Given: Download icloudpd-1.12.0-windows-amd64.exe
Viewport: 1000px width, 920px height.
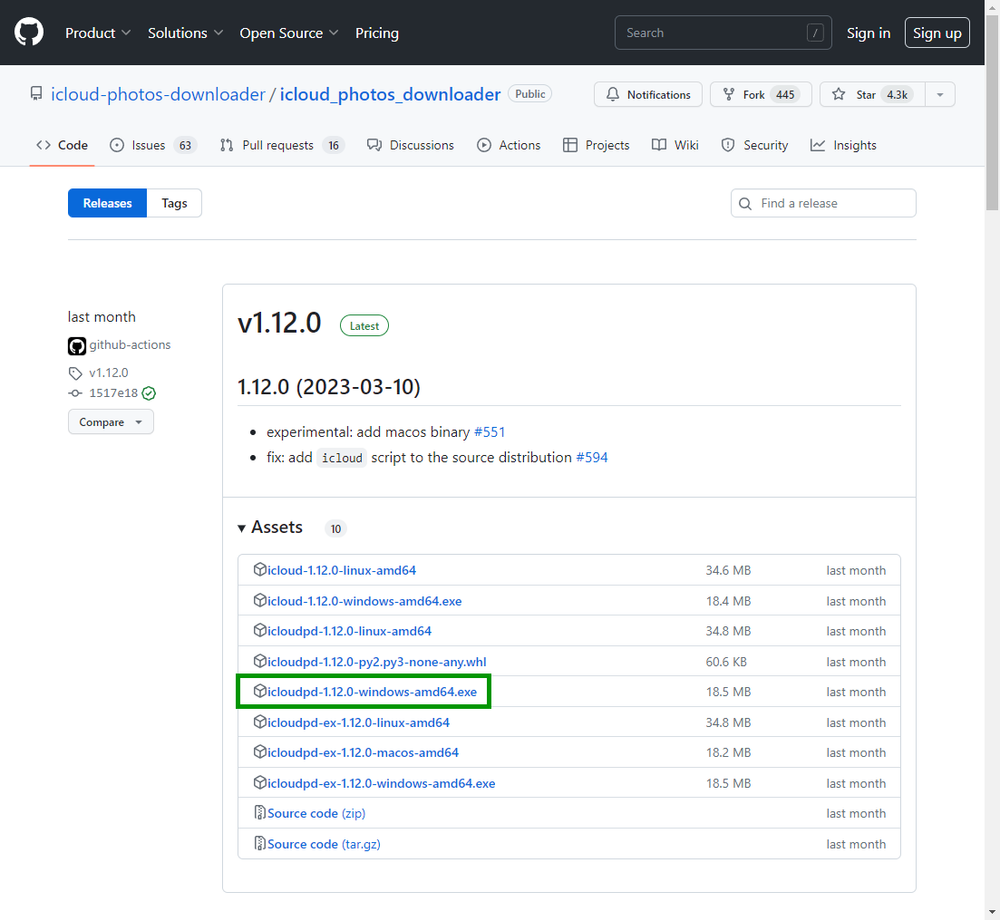Looking at the screenshot, I should pyautogui.click(x=372, y=692).
